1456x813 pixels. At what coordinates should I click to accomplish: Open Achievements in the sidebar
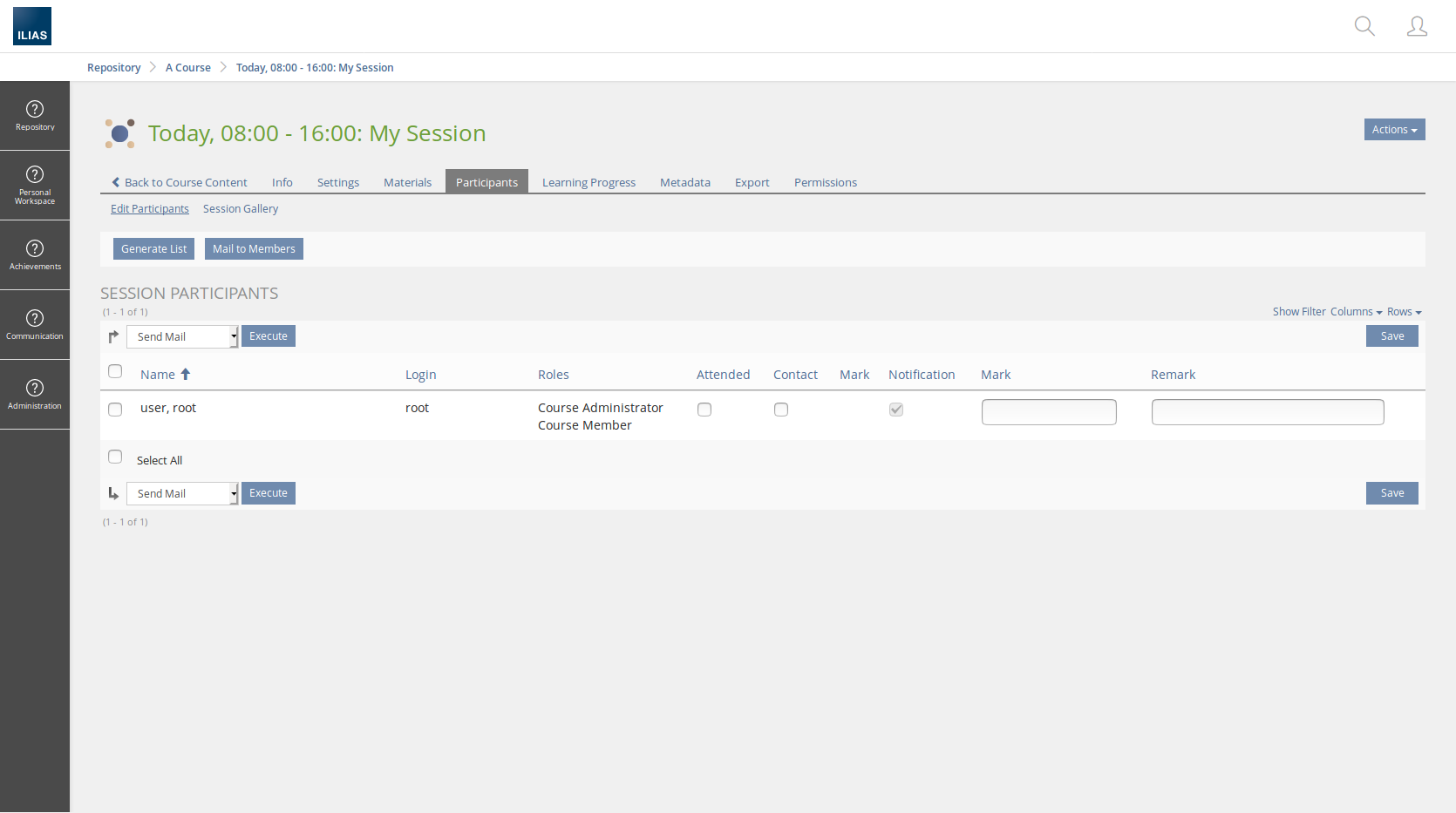point(35,255)
